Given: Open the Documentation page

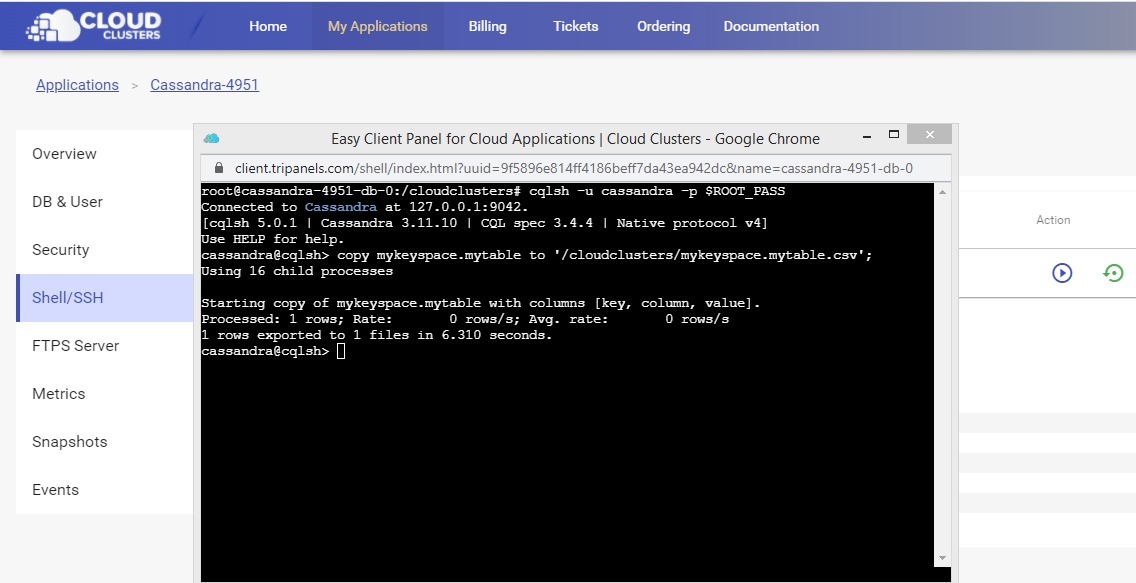Looking at the screenshot, I should (x=772, y=26).
